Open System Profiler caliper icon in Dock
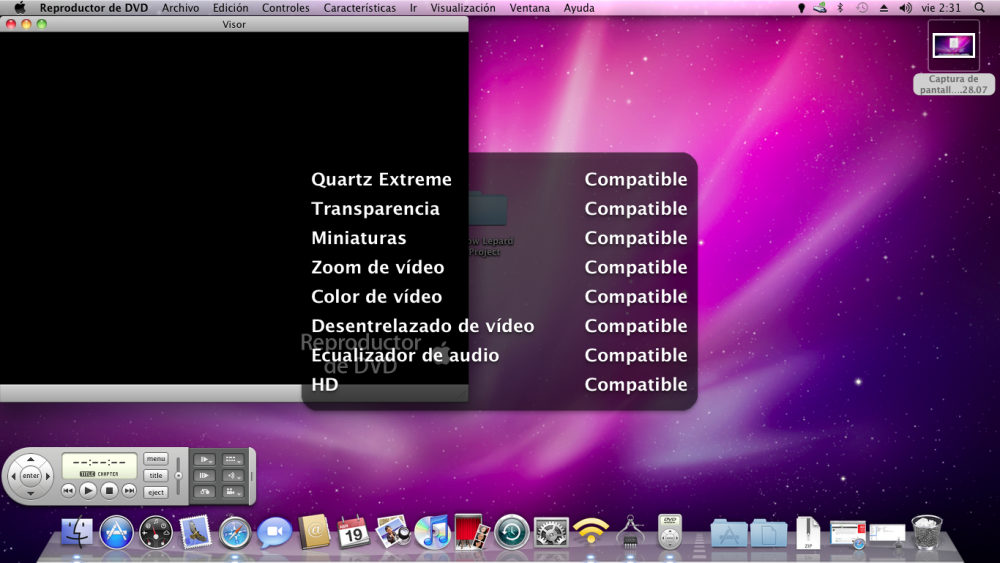1000x563 pixels. coord(630,532)
